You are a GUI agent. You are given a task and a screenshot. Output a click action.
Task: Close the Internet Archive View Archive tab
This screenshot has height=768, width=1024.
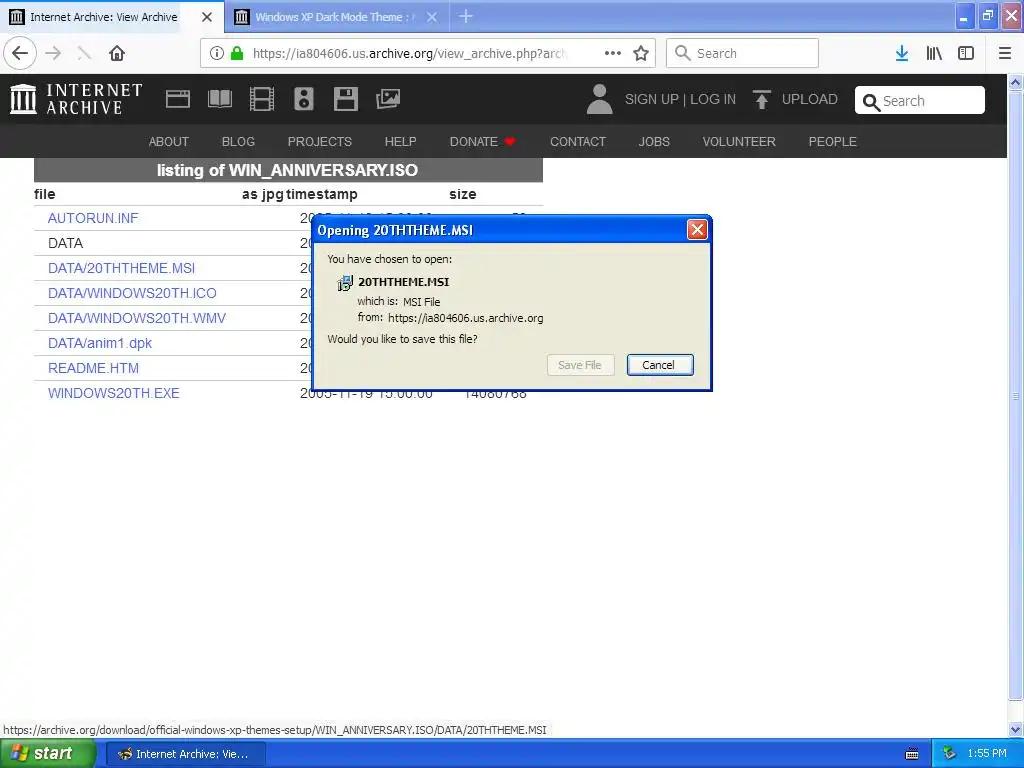tap(207, 17)
